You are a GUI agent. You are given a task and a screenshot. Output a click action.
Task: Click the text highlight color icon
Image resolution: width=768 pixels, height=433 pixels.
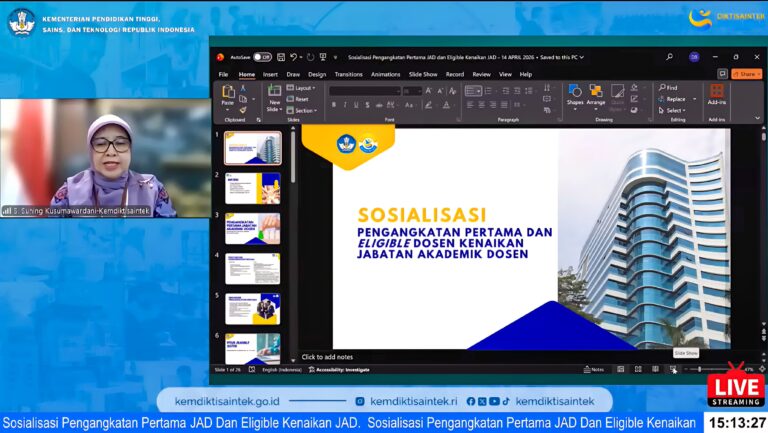[x=429, y=105]
